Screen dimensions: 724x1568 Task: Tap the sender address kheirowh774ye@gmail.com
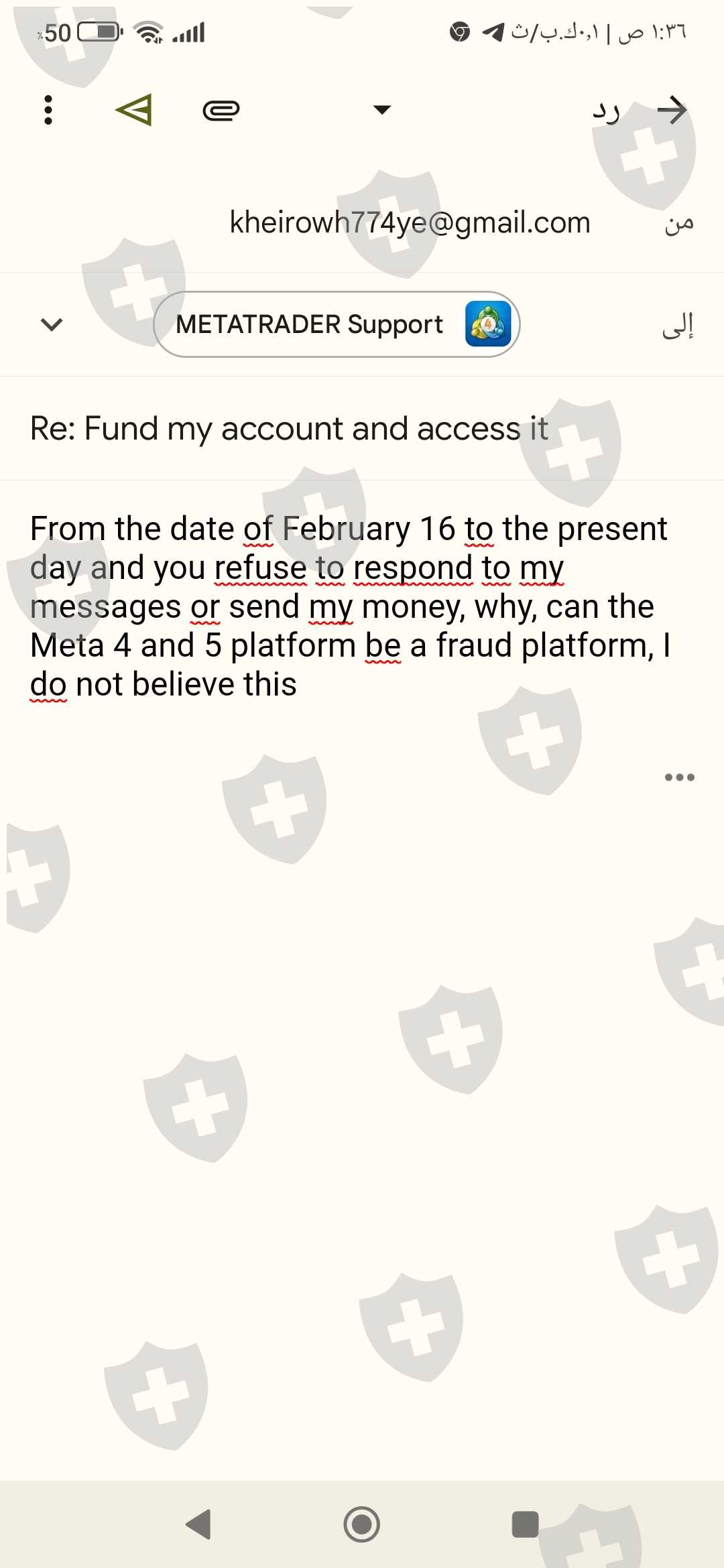click(410, 222)
